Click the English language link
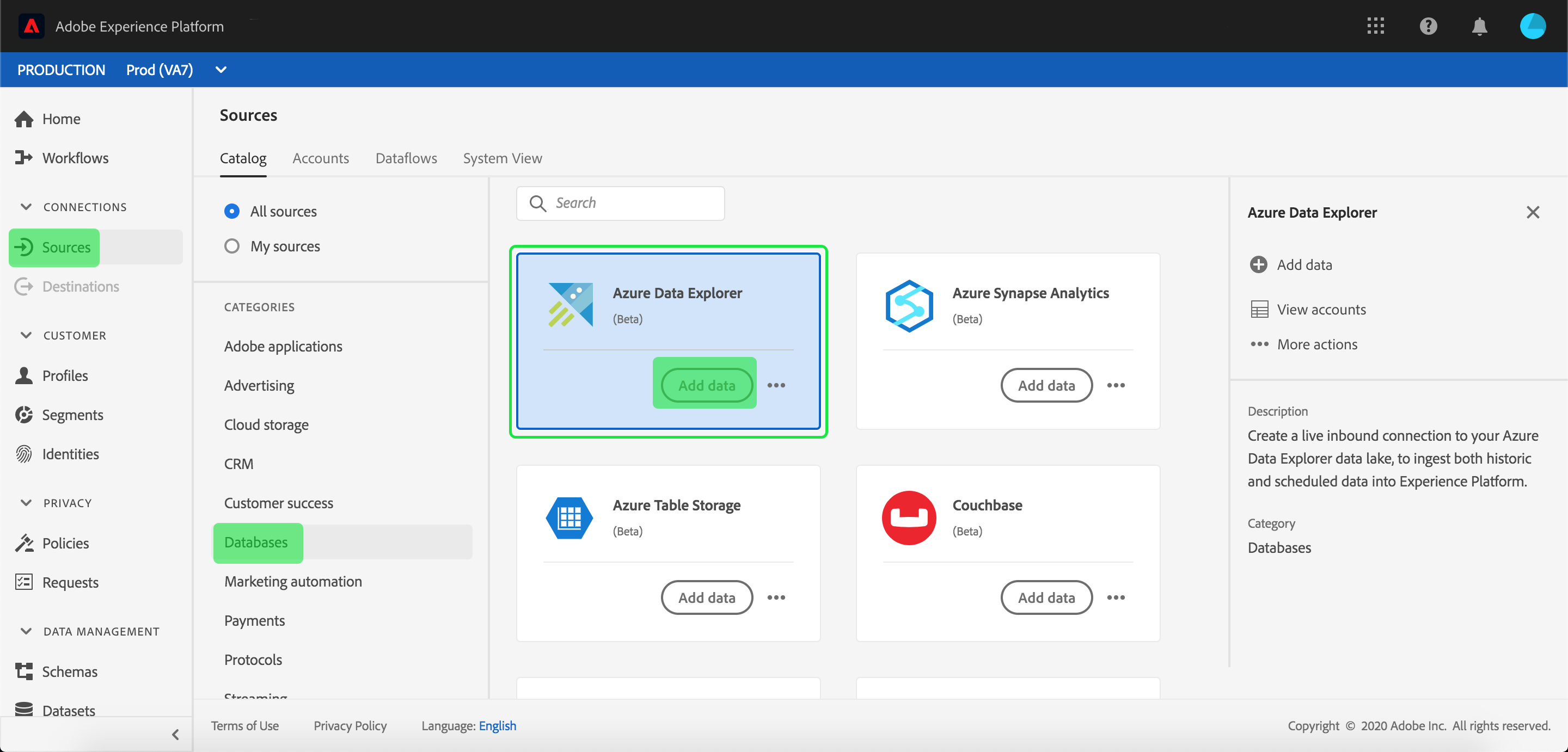The height and width of the screenshot is (752, 1568). click(x=497, y=725)
